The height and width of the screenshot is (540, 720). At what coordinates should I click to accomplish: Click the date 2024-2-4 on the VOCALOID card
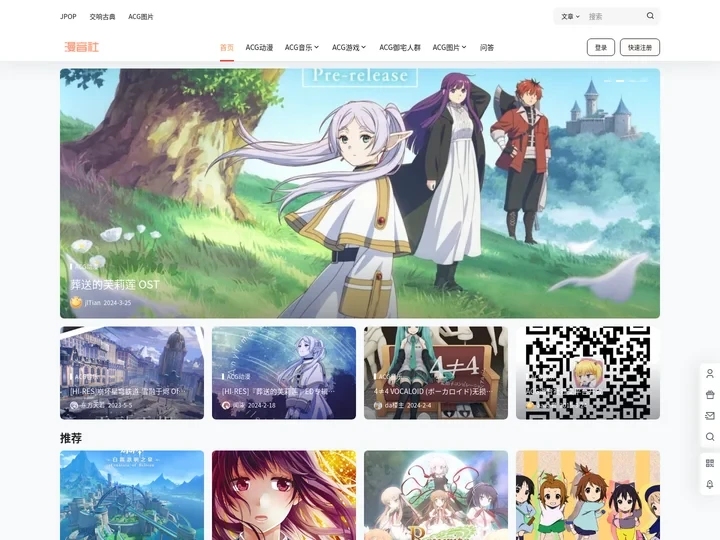point(417,405)
